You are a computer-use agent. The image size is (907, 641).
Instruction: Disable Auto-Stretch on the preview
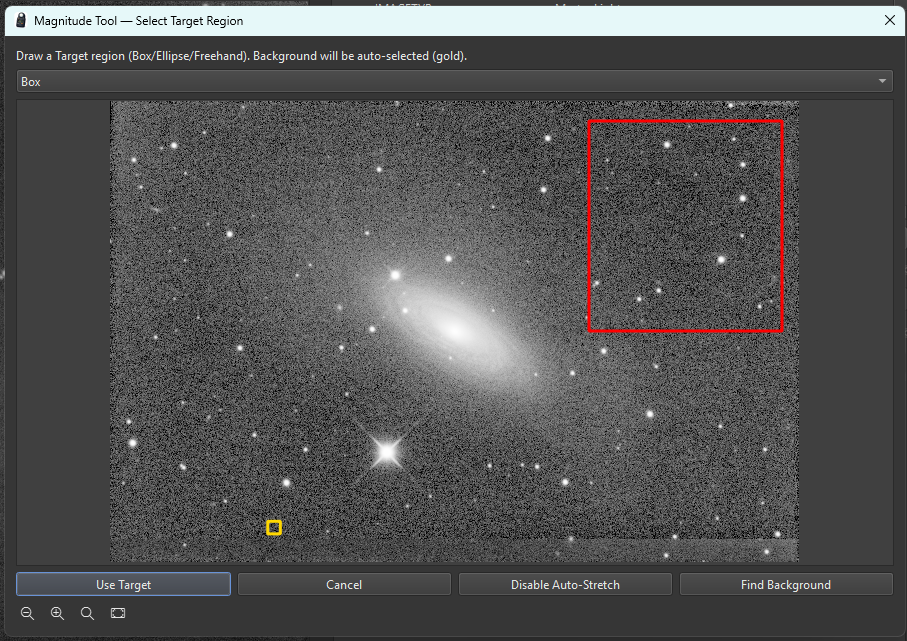tap(565, 584)
